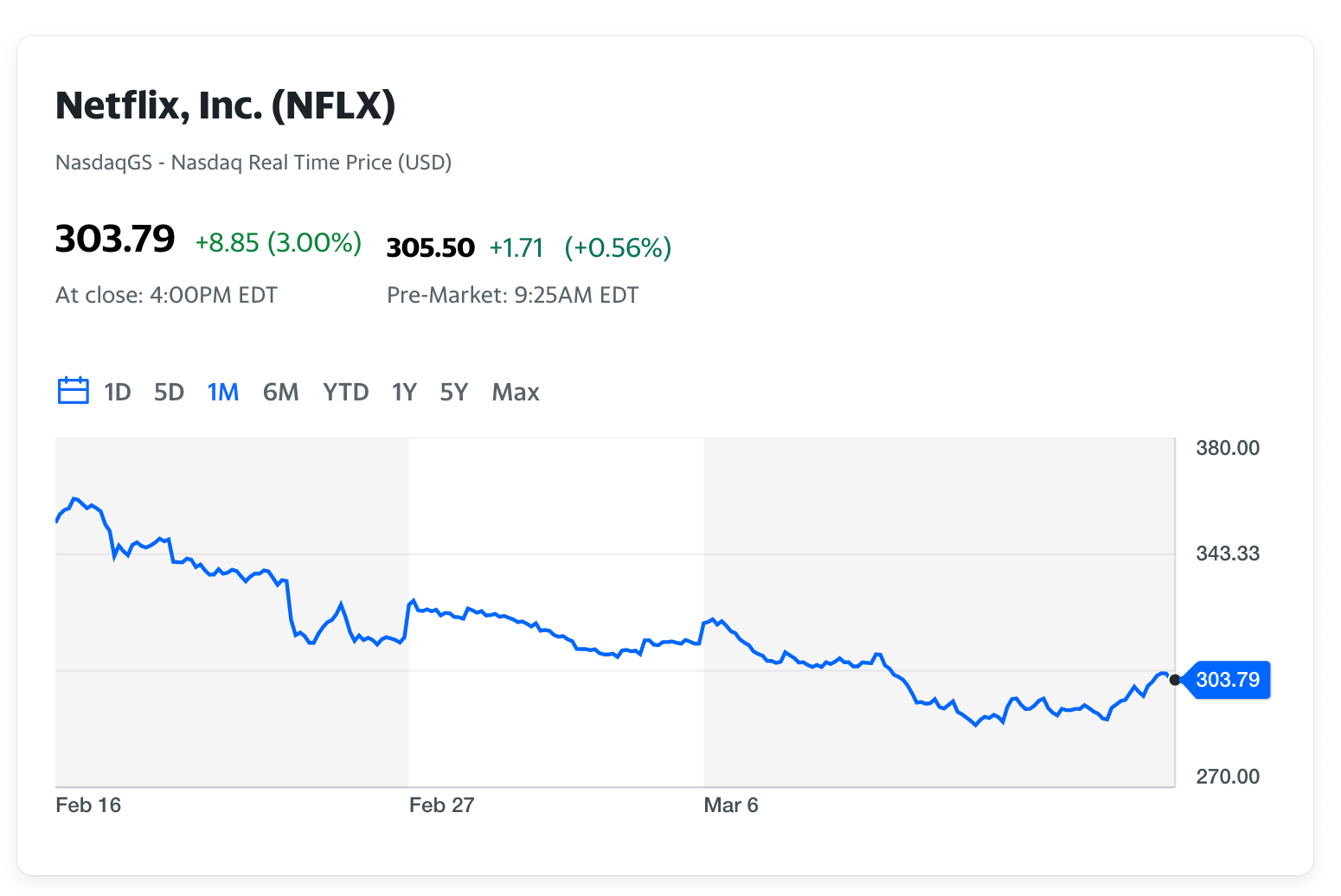Image resolution: width=1341 pixels, height=896 pixels.
Task: Click the Feb 27 axis label
Action: pyautogui.click(x=441, y=805)
